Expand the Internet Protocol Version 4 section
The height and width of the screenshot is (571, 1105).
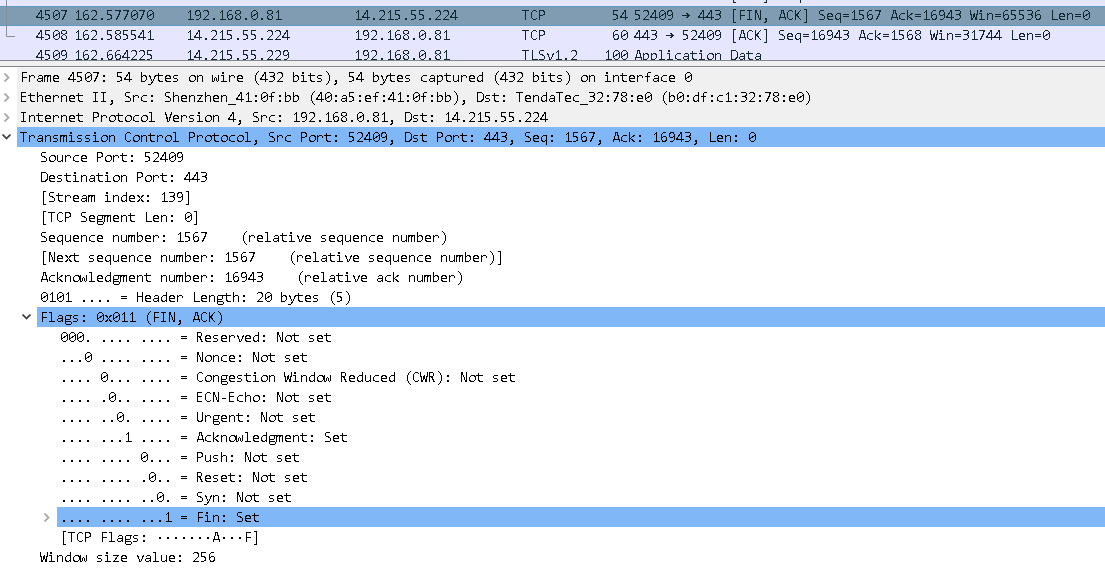(9, 117)
